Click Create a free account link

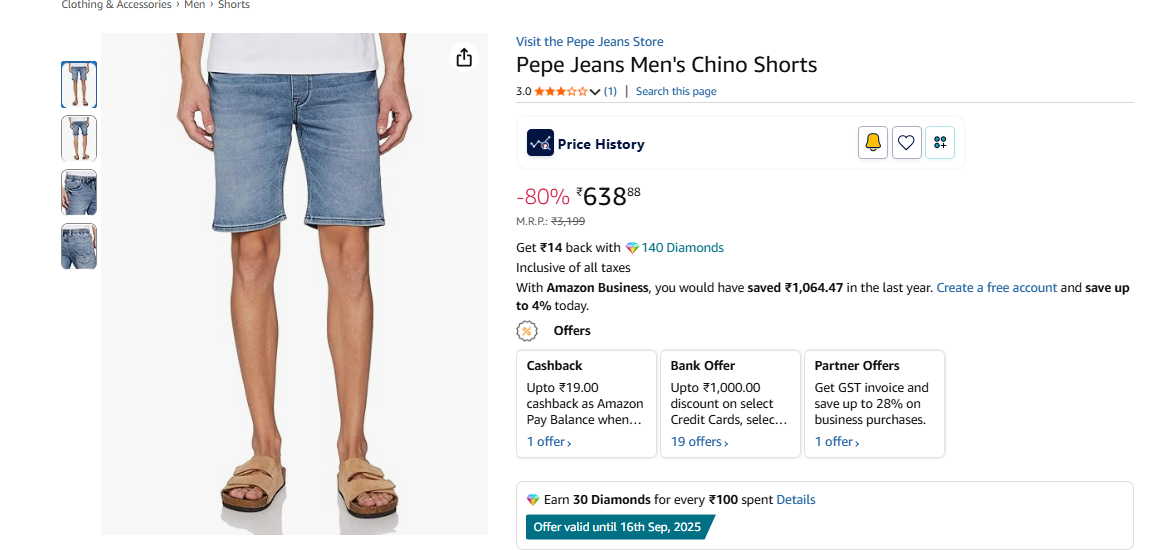click(996, 288)
